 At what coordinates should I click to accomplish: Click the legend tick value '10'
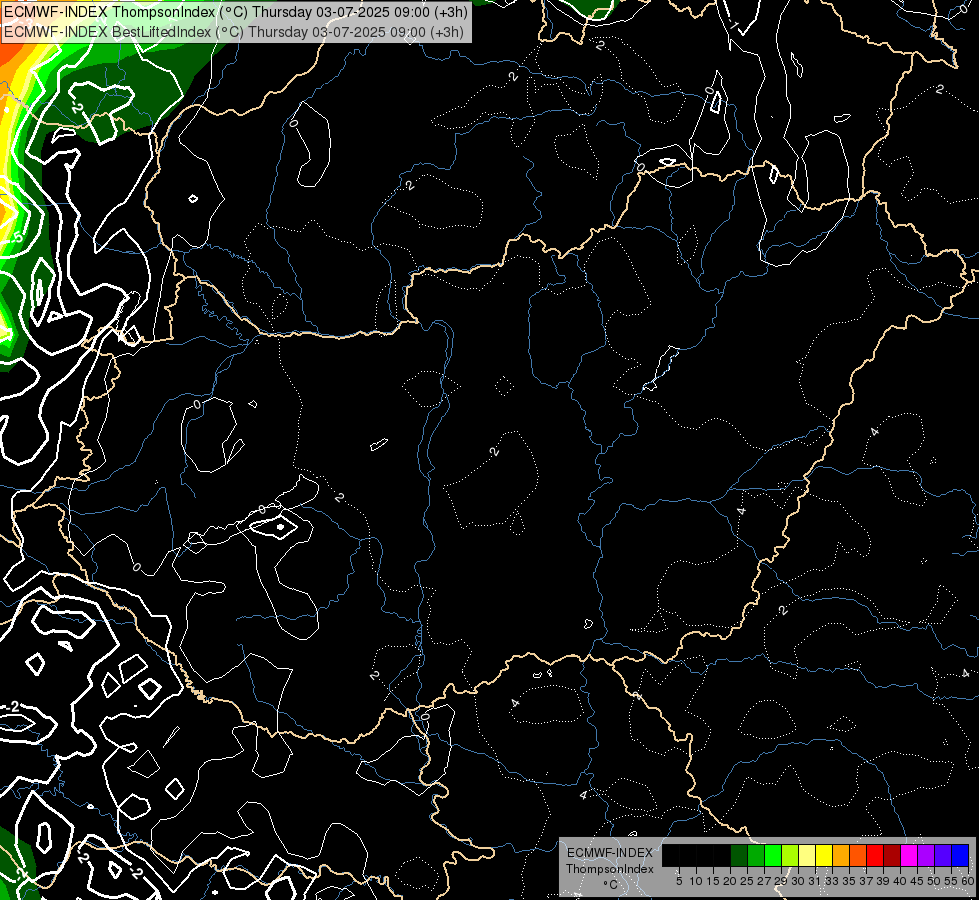click(696, 881)
